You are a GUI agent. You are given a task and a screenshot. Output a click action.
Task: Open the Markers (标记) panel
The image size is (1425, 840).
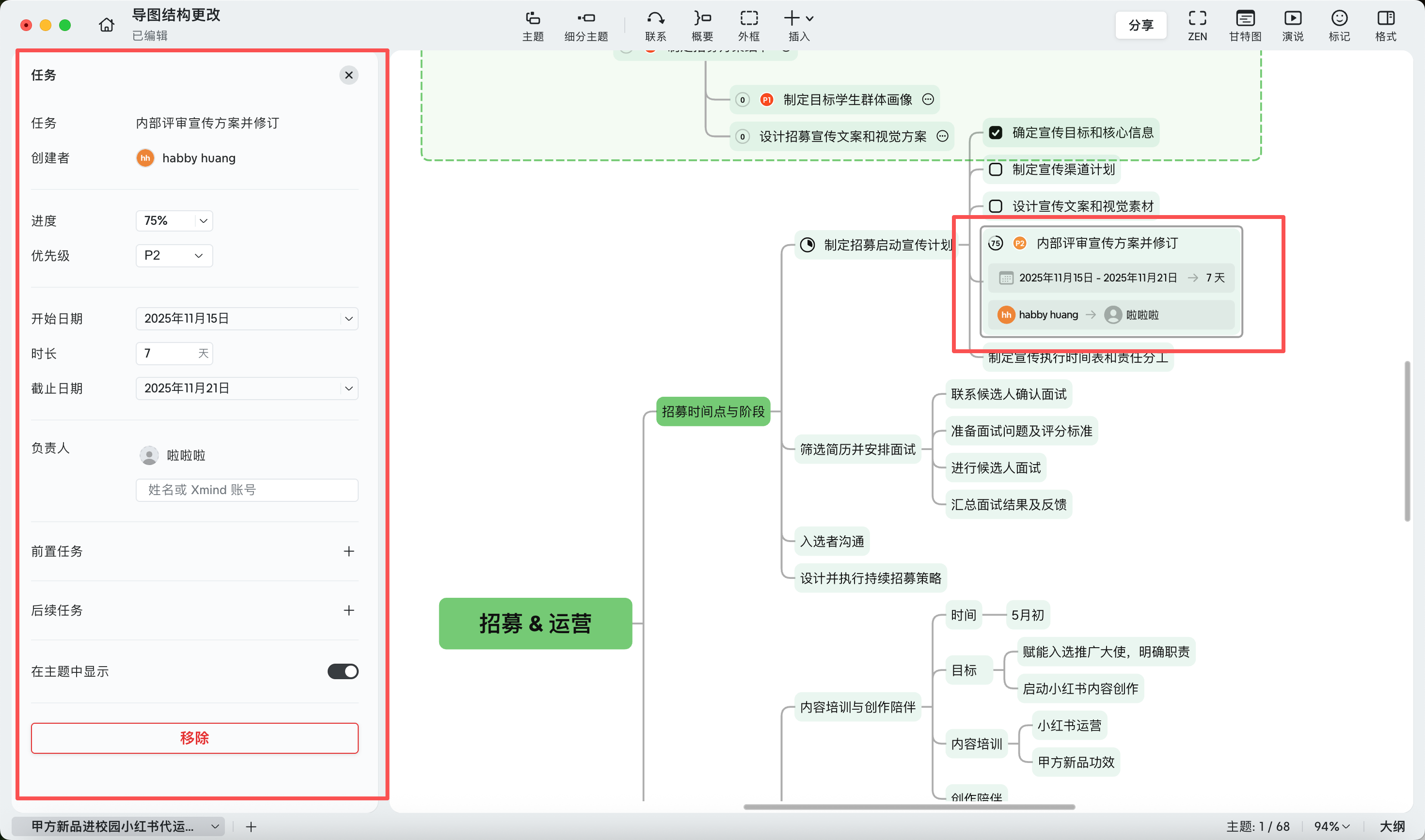click(1339, 19)
